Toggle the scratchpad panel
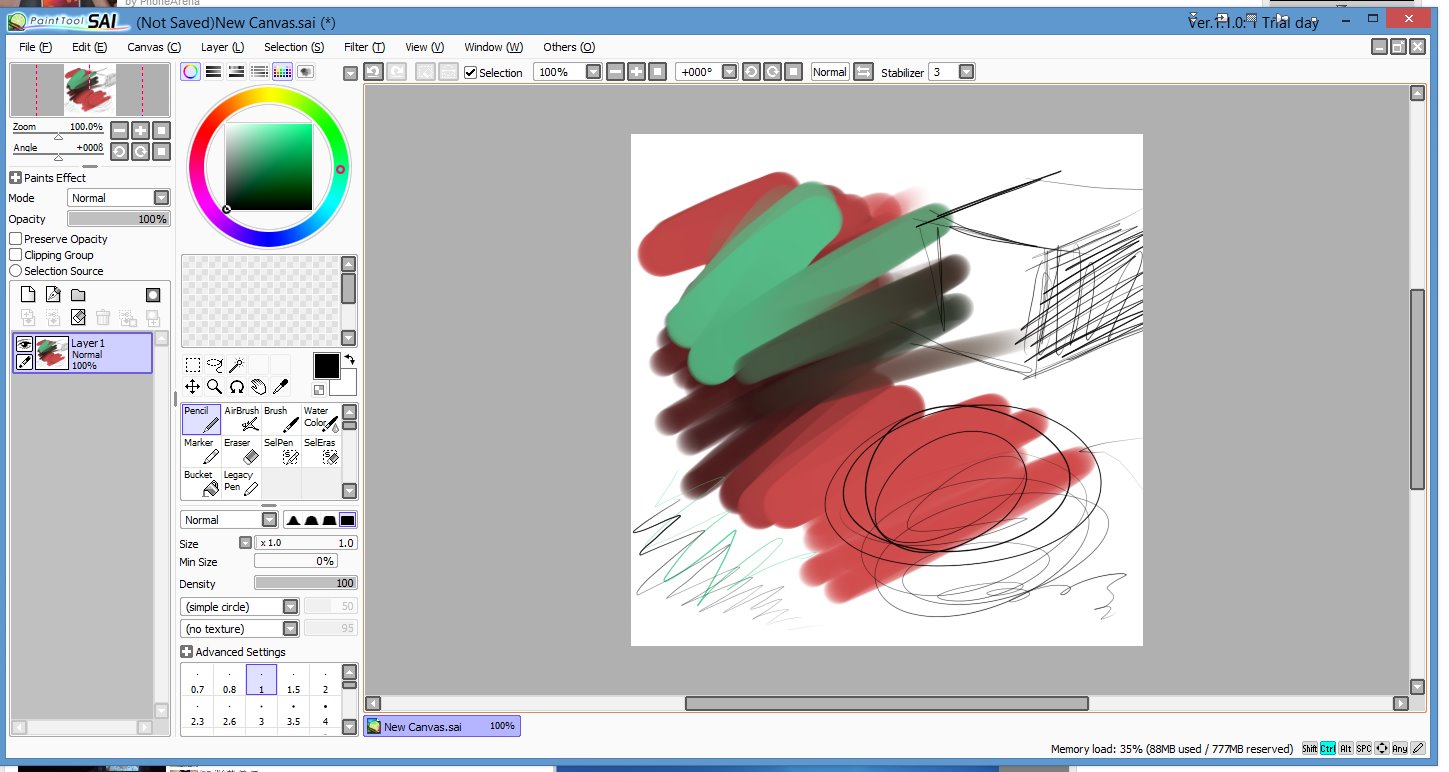1449x772 pixels. coord(305,72)
